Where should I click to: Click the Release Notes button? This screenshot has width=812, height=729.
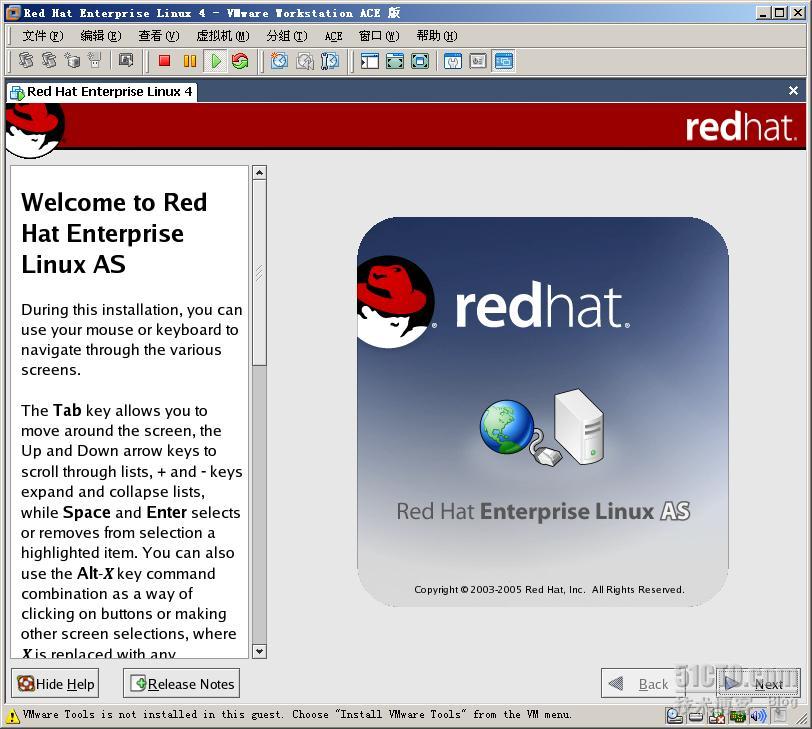pyautogui.click(x=181, y=683)
